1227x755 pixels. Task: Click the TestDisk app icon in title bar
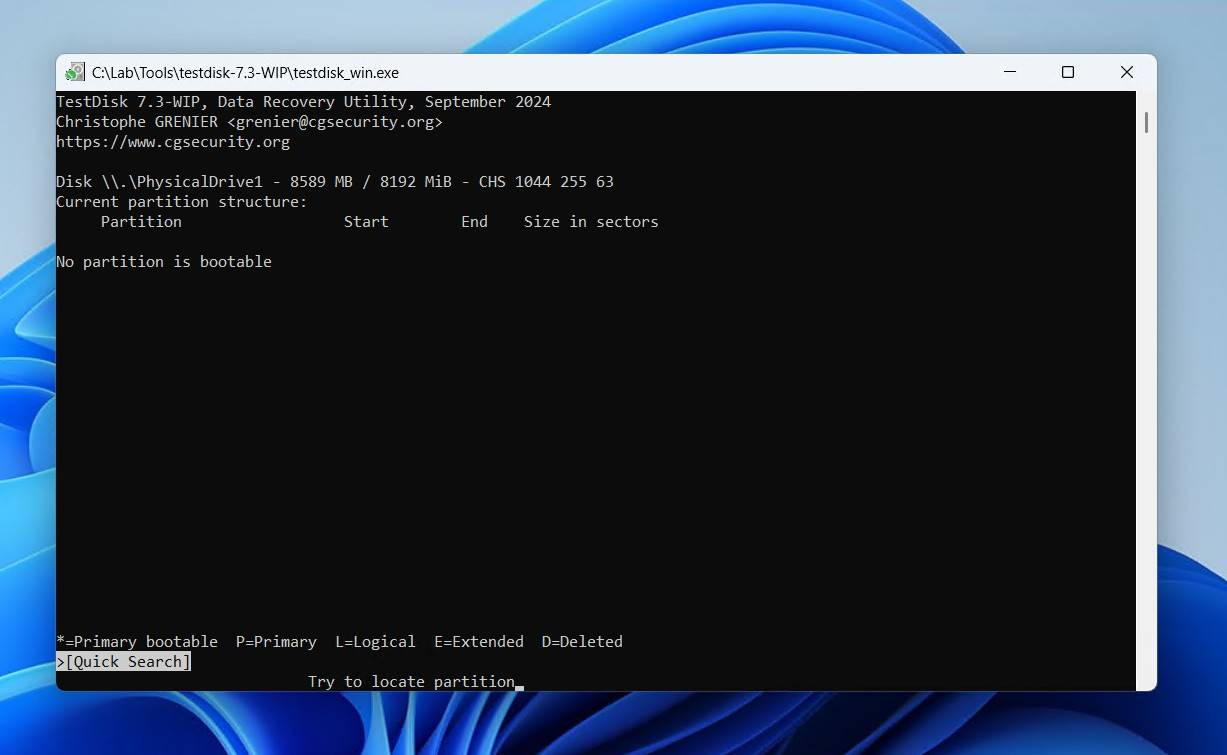pos(75,72)
